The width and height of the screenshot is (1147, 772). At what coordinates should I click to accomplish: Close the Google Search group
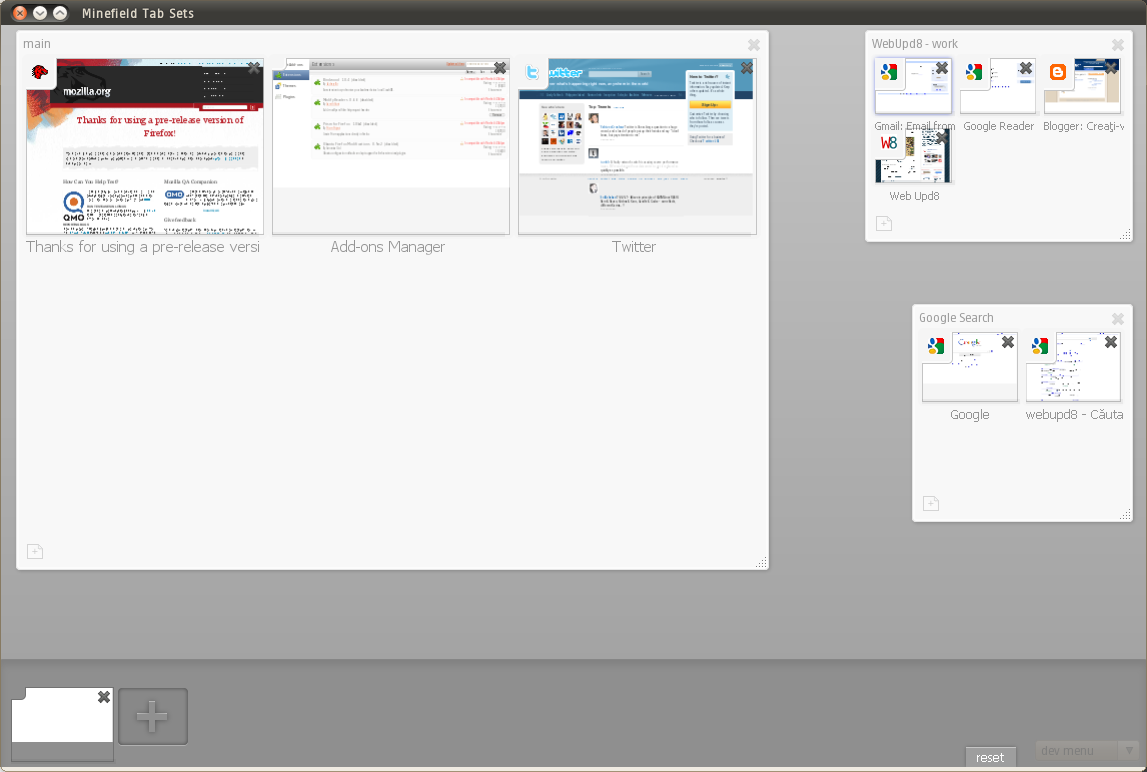1118,319
